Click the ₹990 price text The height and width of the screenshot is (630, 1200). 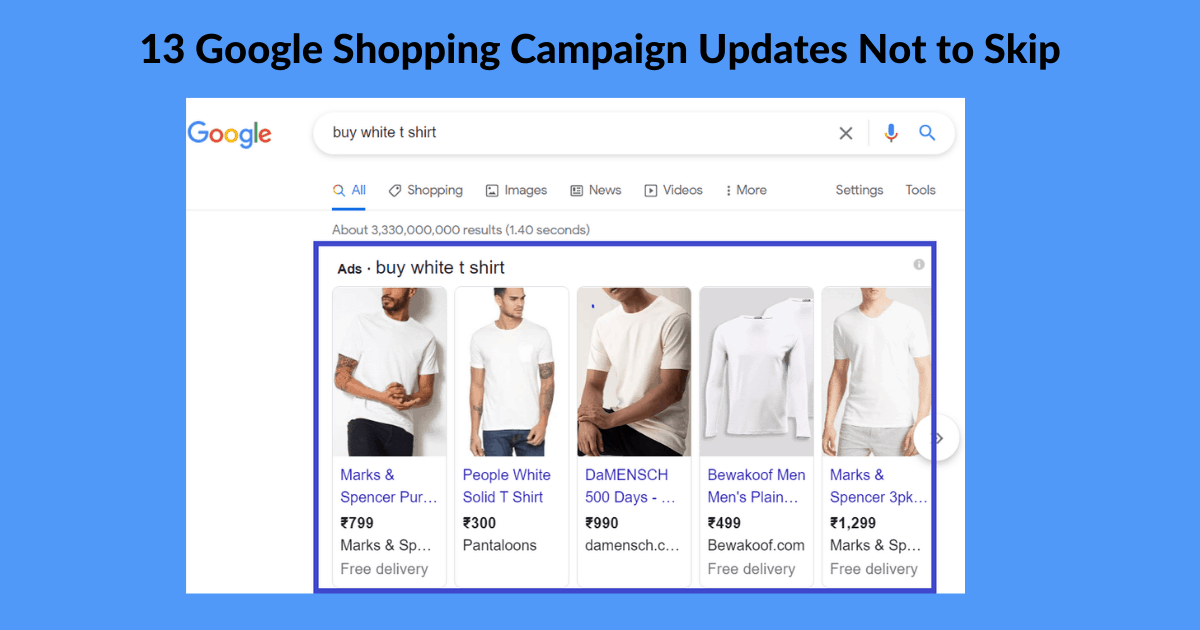point(602,523)
